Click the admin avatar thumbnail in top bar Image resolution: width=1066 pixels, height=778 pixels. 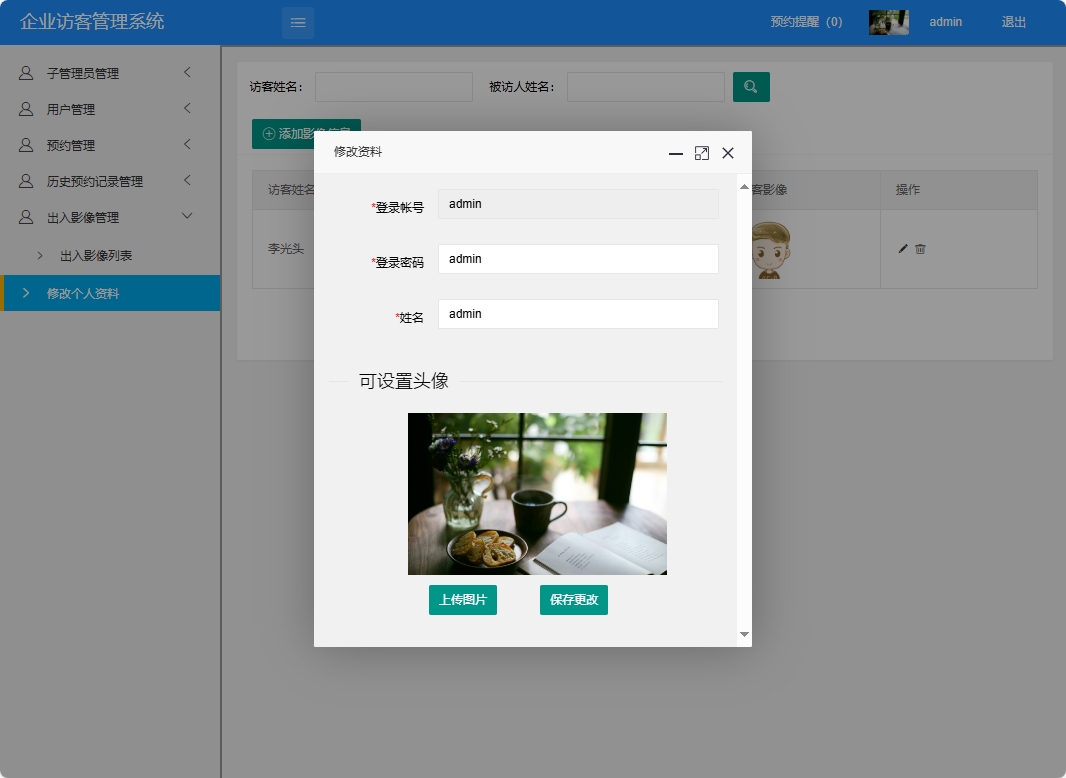[x=888, y=21]
